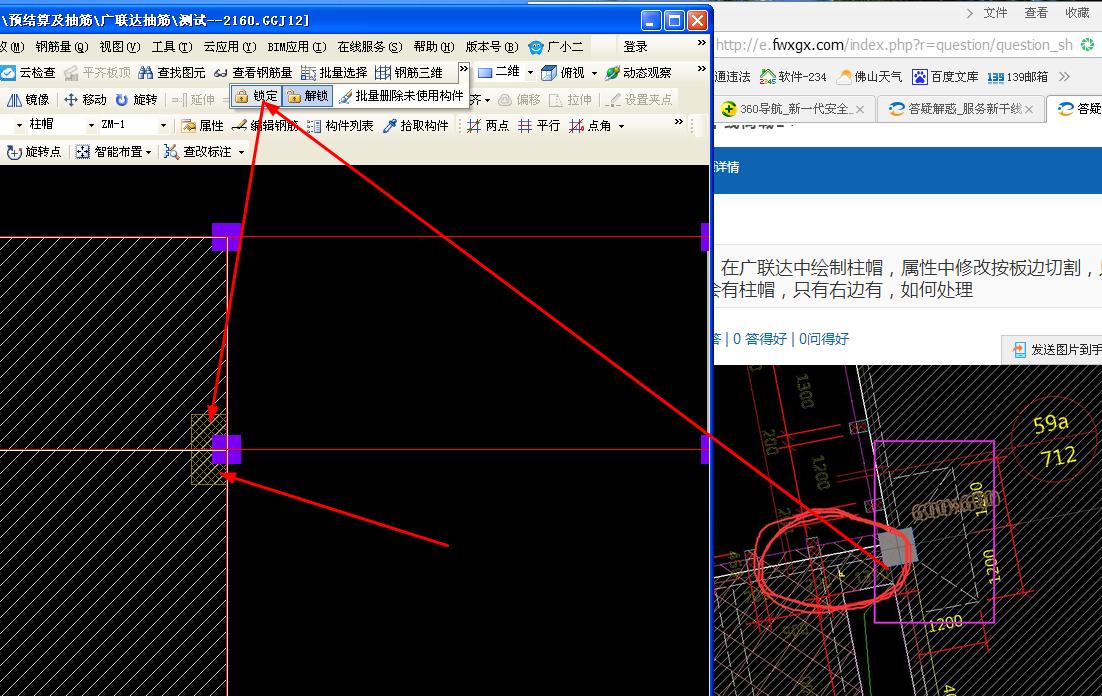Open 版本号 menu
The height and width of the screenshot is (696, 1102).
[x=491, y=46]
